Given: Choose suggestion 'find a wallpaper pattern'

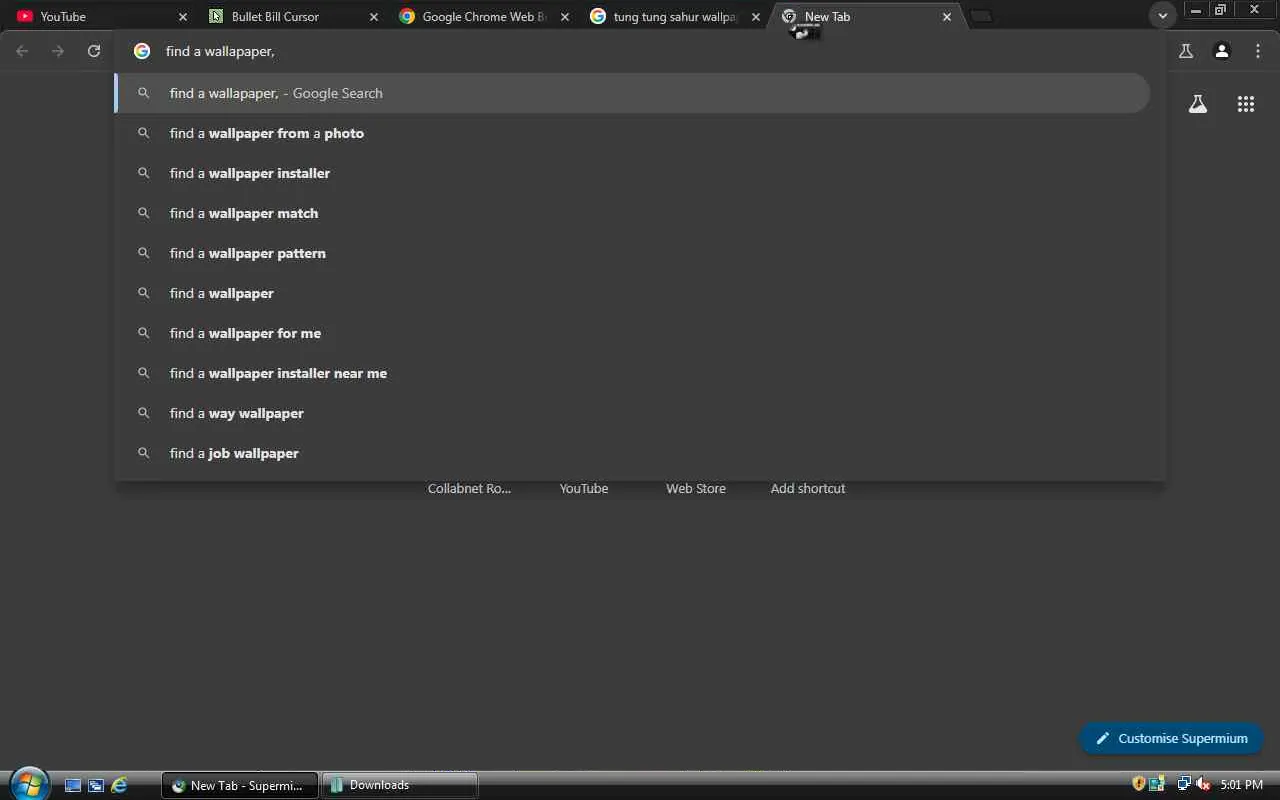Looking at the screenshot, I should tap(632, 253).
